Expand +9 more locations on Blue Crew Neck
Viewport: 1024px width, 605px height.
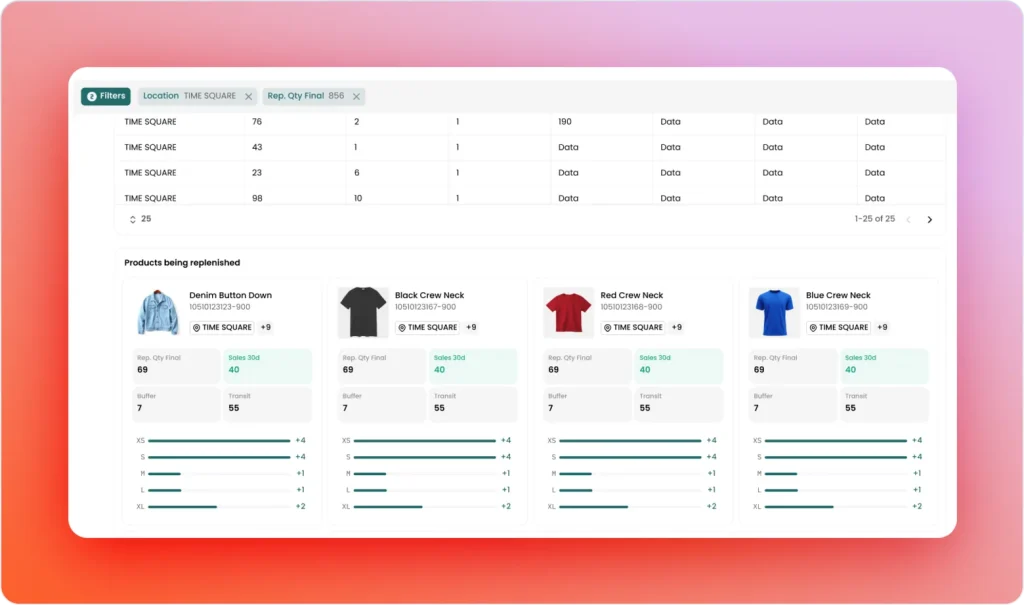(882, 327)
